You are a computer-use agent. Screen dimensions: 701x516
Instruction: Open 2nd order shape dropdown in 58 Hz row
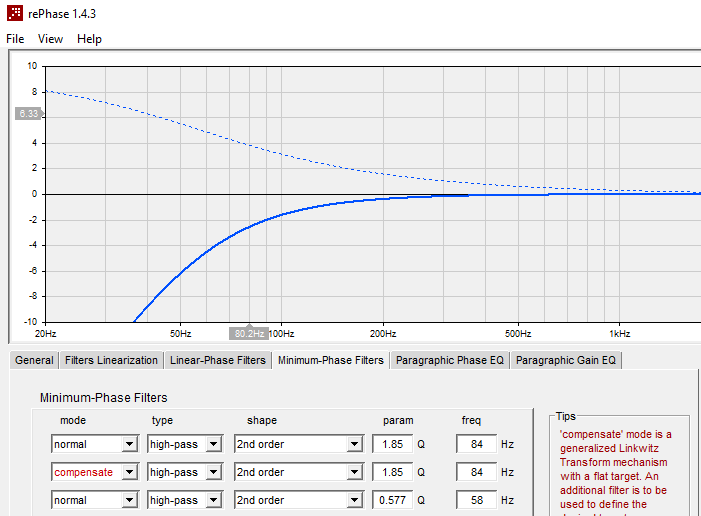coord(355,500)
